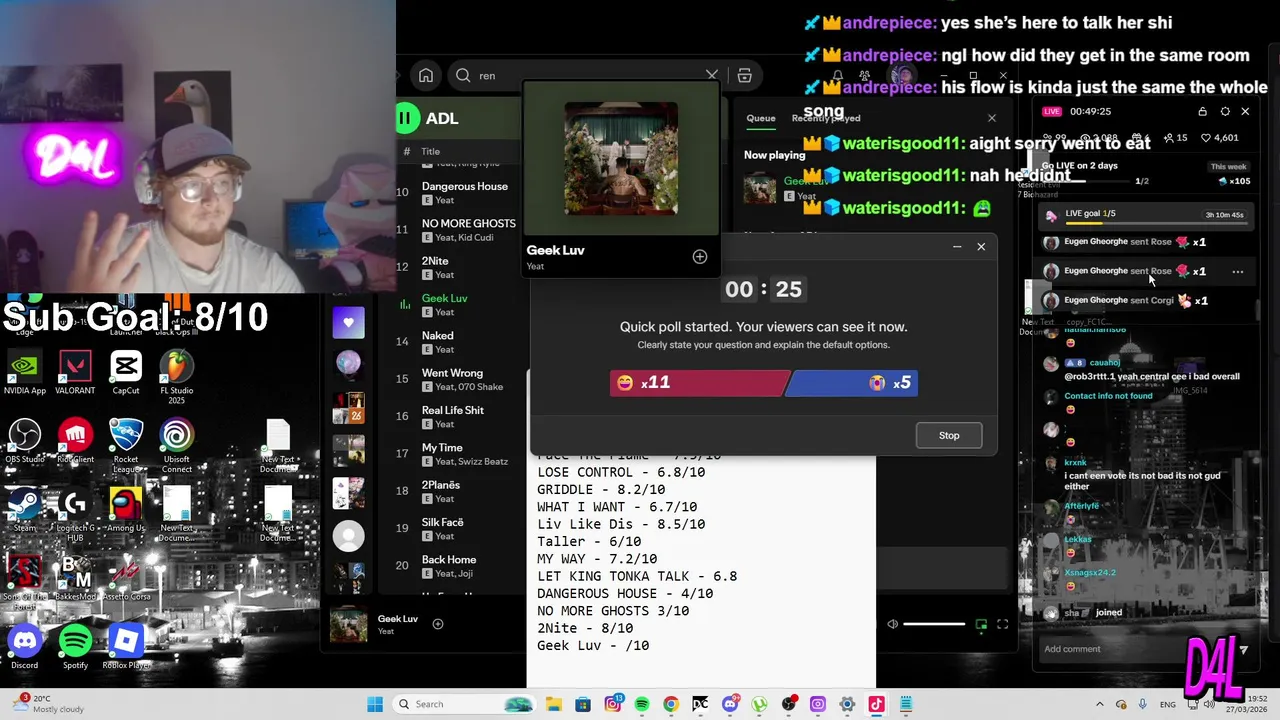The height and width of the screenshot is (720, 1280).
Task: Open CapCut desktop shortcut
Action: 126,372
